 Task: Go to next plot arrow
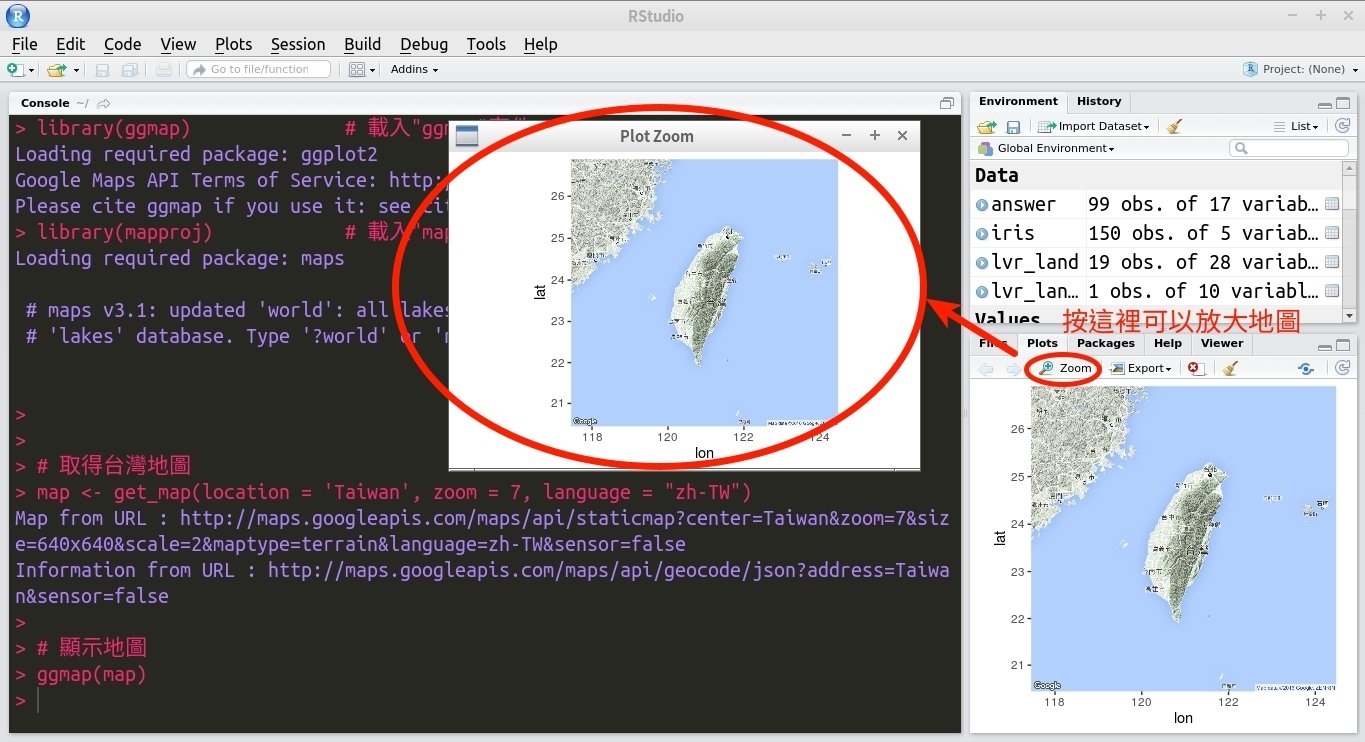click(1012, 369)
